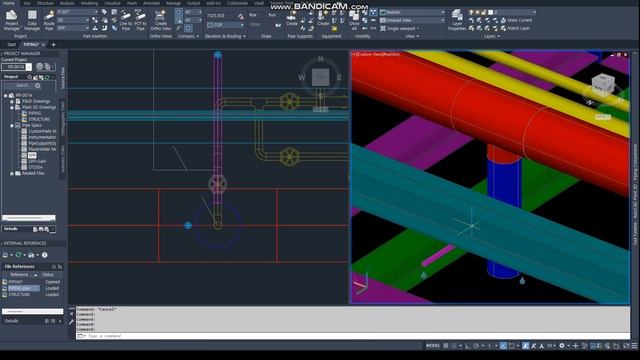Open the Project Manager ribbon button

point(11,20)
